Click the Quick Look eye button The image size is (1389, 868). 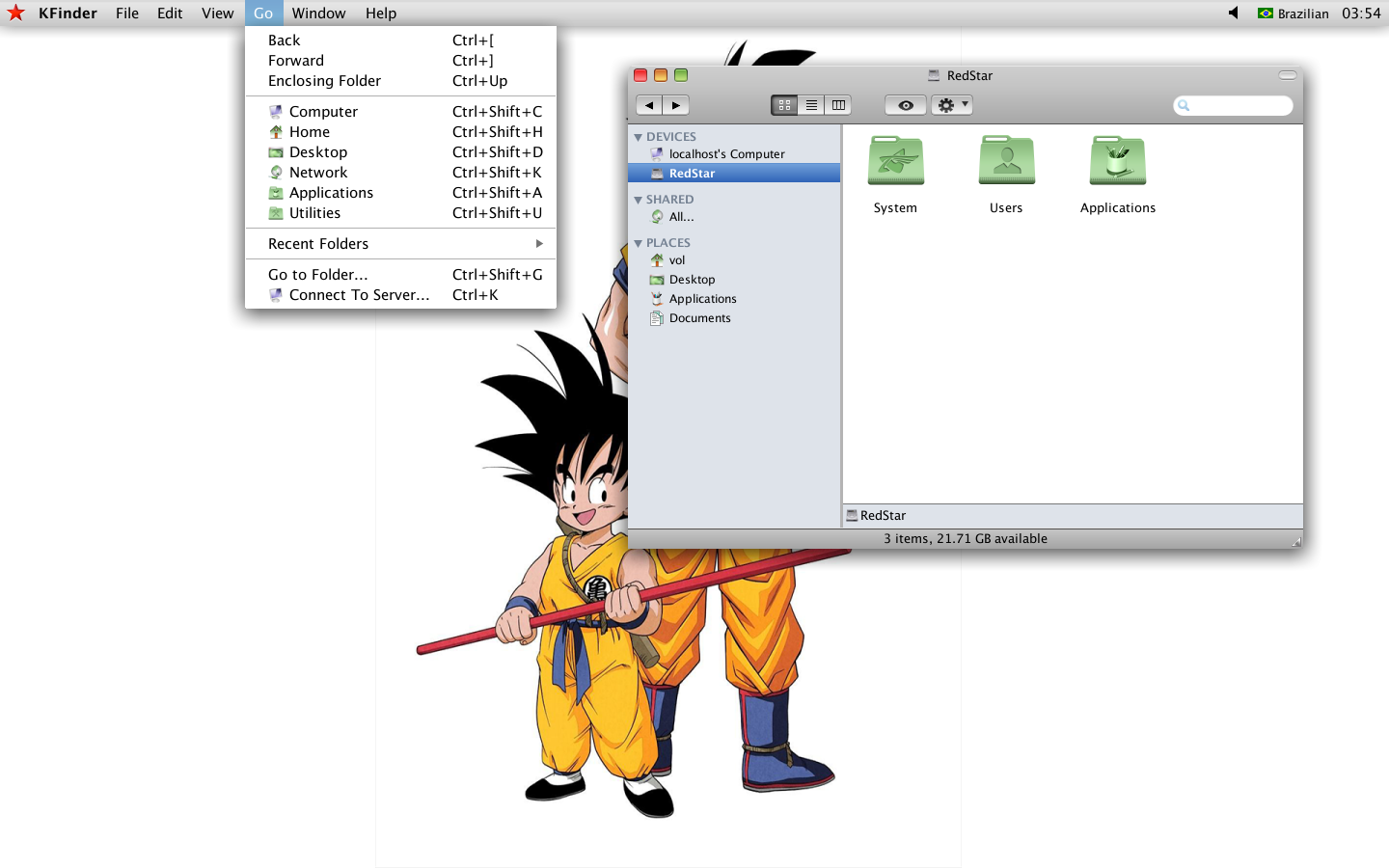click(906, 105)
